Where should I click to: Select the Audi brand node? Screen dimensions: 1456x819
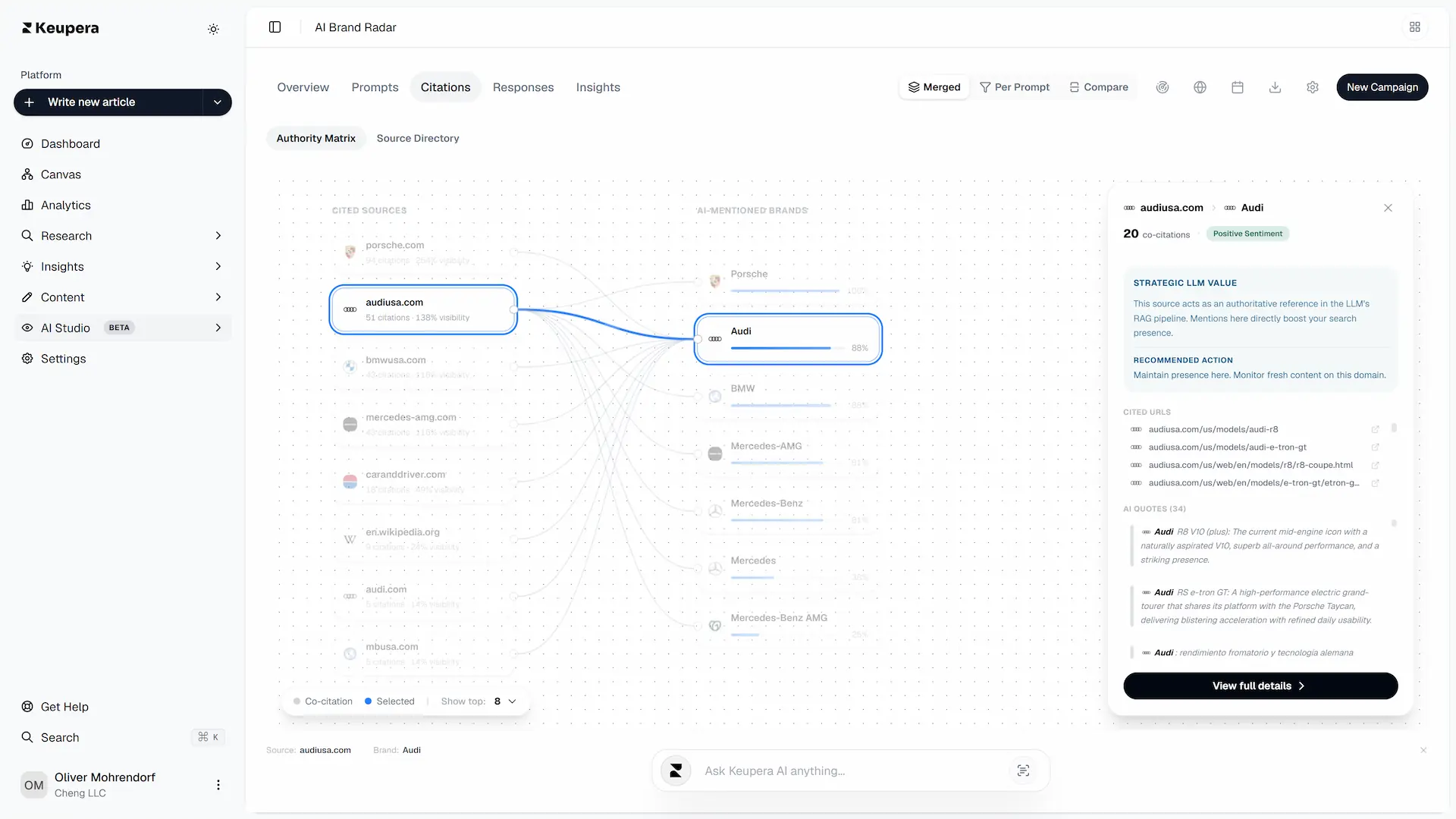coord(788,339)
